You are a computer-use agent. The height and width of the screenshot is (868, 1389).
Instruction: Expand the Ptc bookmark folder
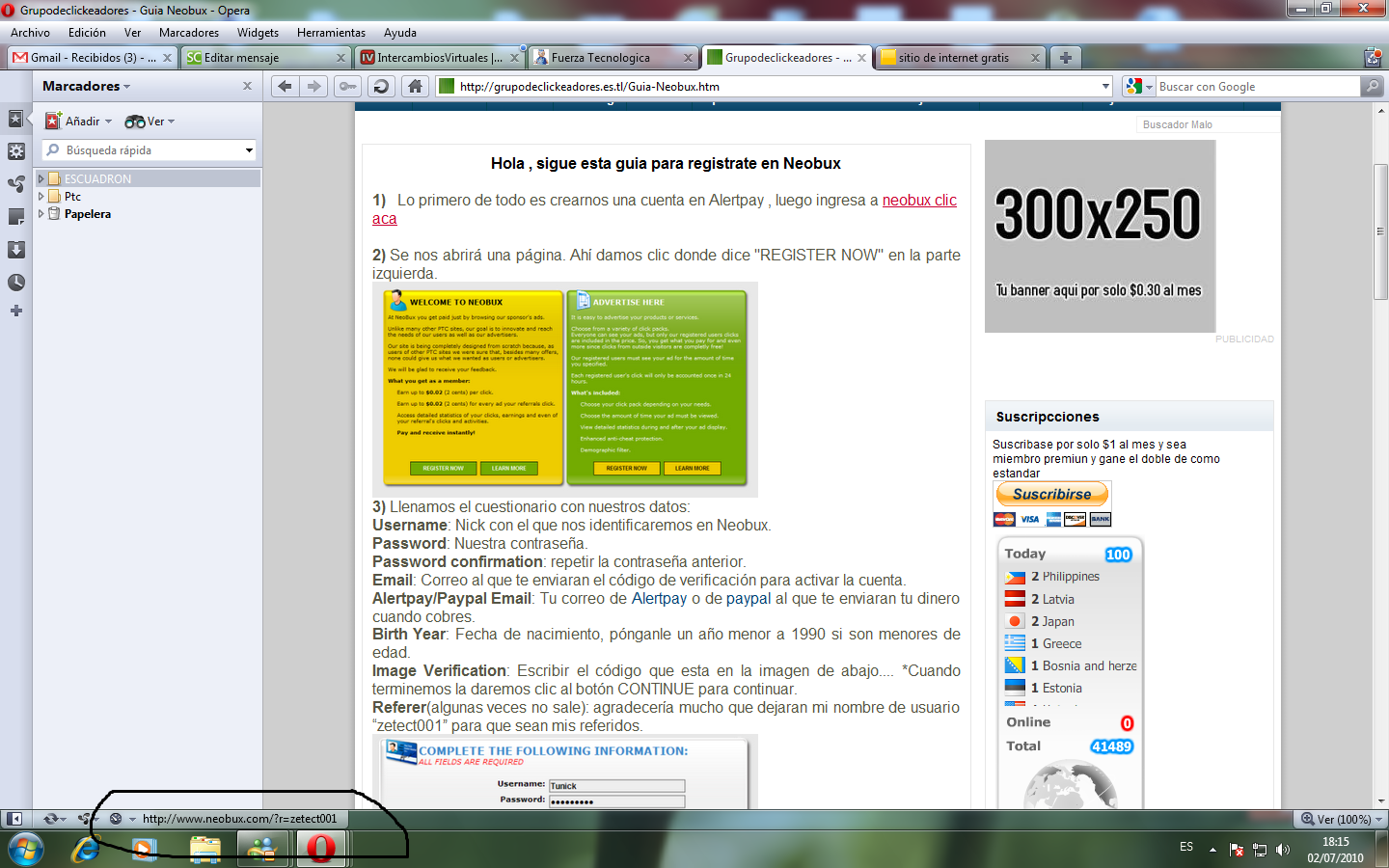point(41,196)
